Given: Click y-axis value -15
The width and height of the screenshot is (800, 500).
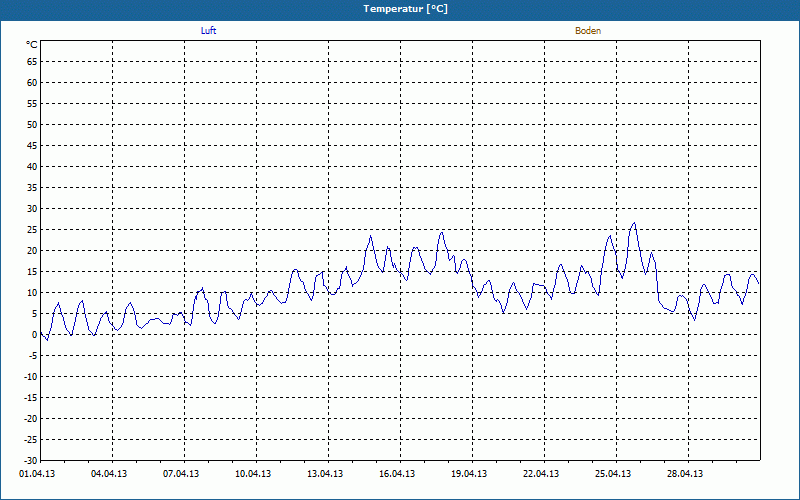Looking at the screenshot, I should pos(30,397).
